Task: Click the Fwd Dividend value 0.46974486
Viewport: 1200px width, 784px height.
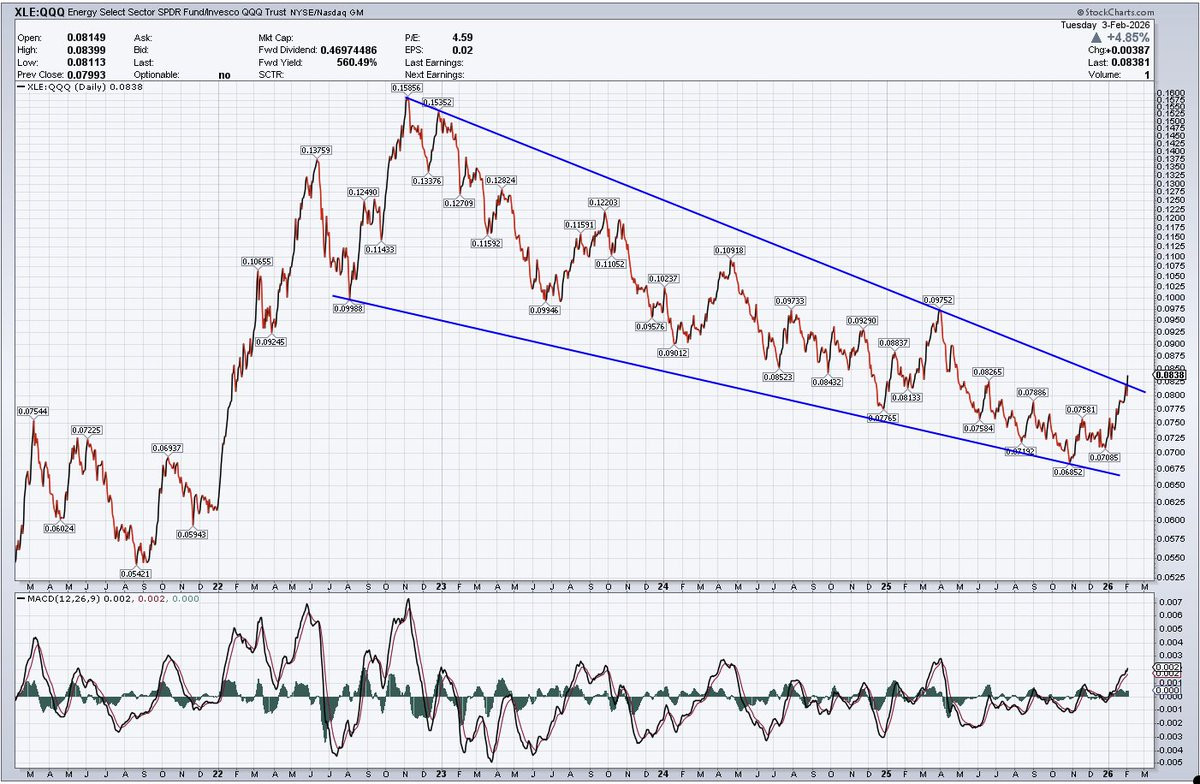Action: click(x=348, y=49)
